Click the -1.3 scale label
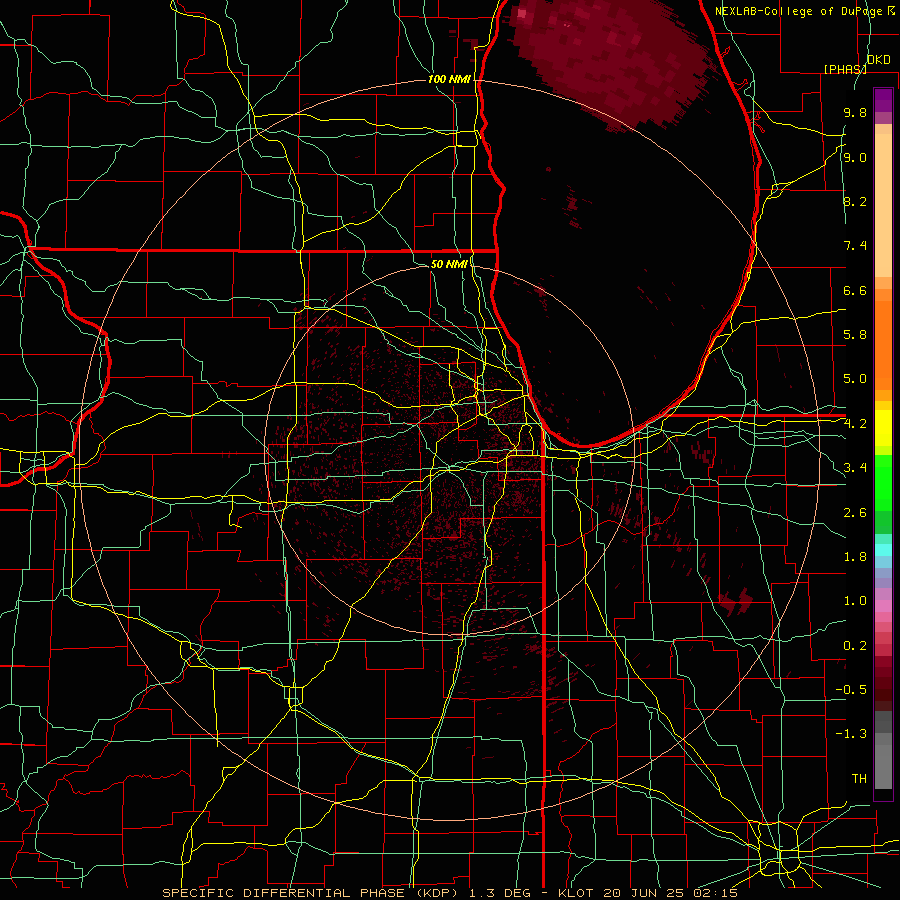 tap(851, 734)
